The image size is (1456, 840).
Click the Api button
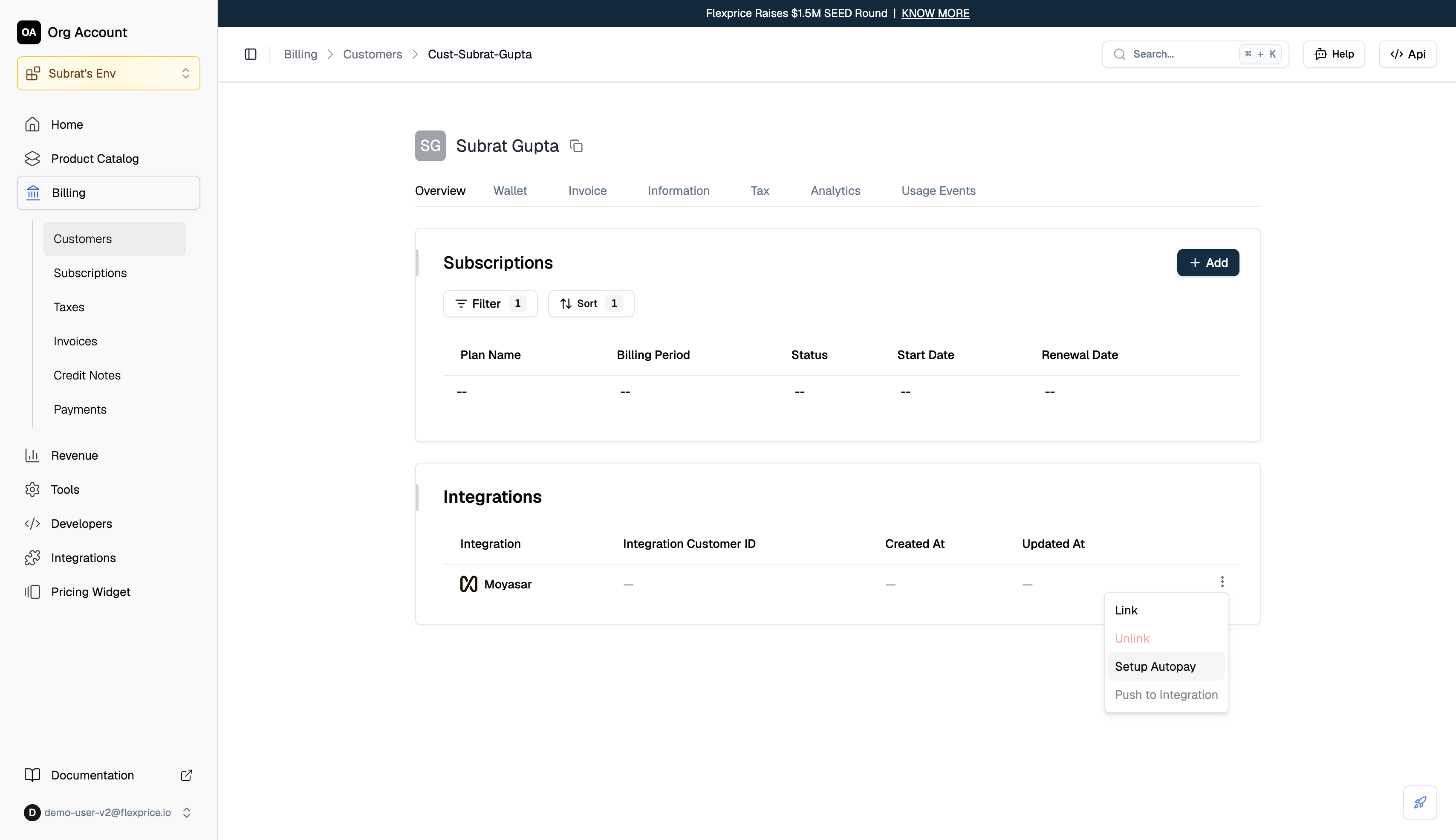coord(1407,54)
